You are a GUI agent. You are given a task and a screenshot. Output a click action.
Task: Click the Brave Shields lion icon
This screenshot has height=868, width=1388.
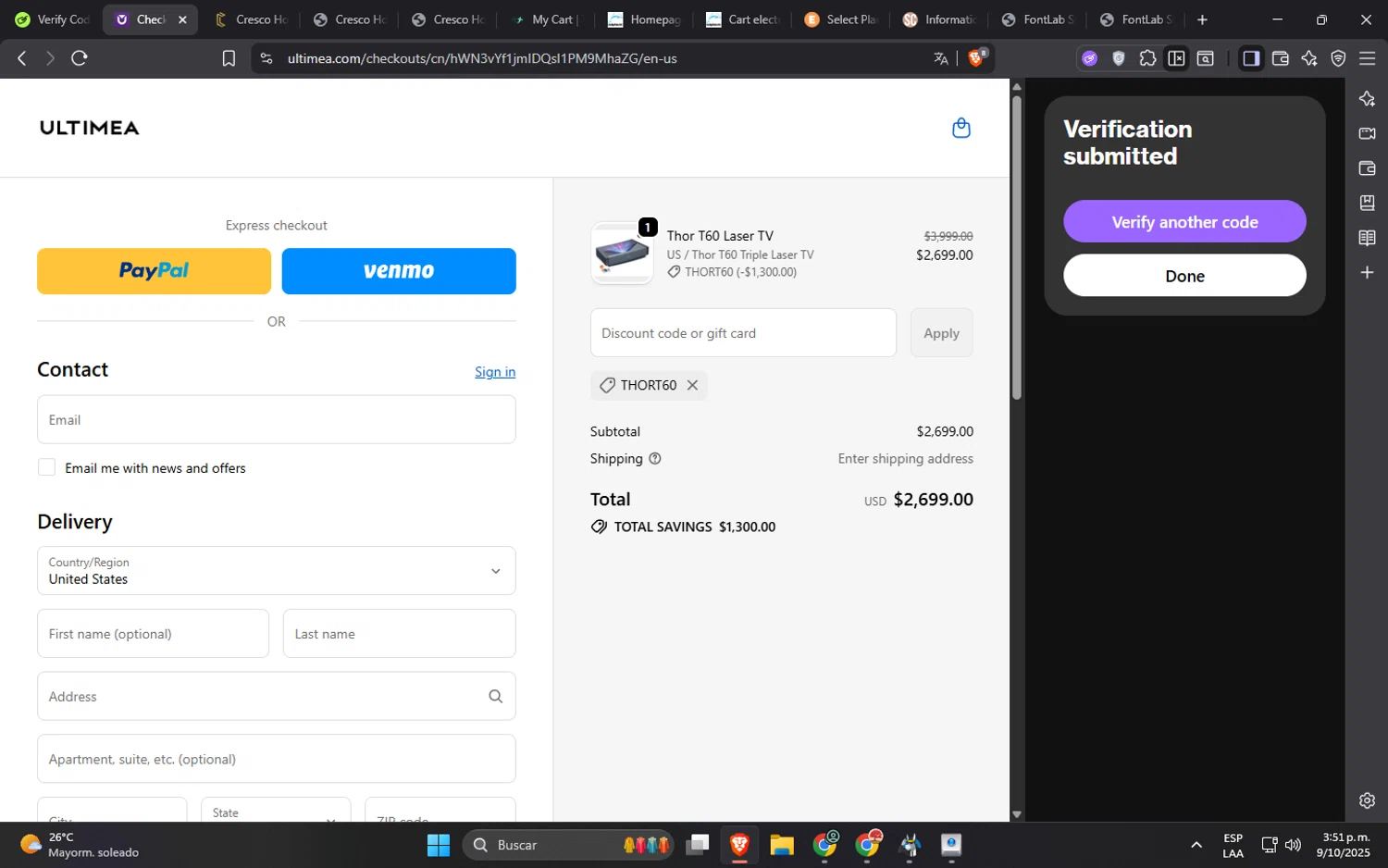[976, 58]
